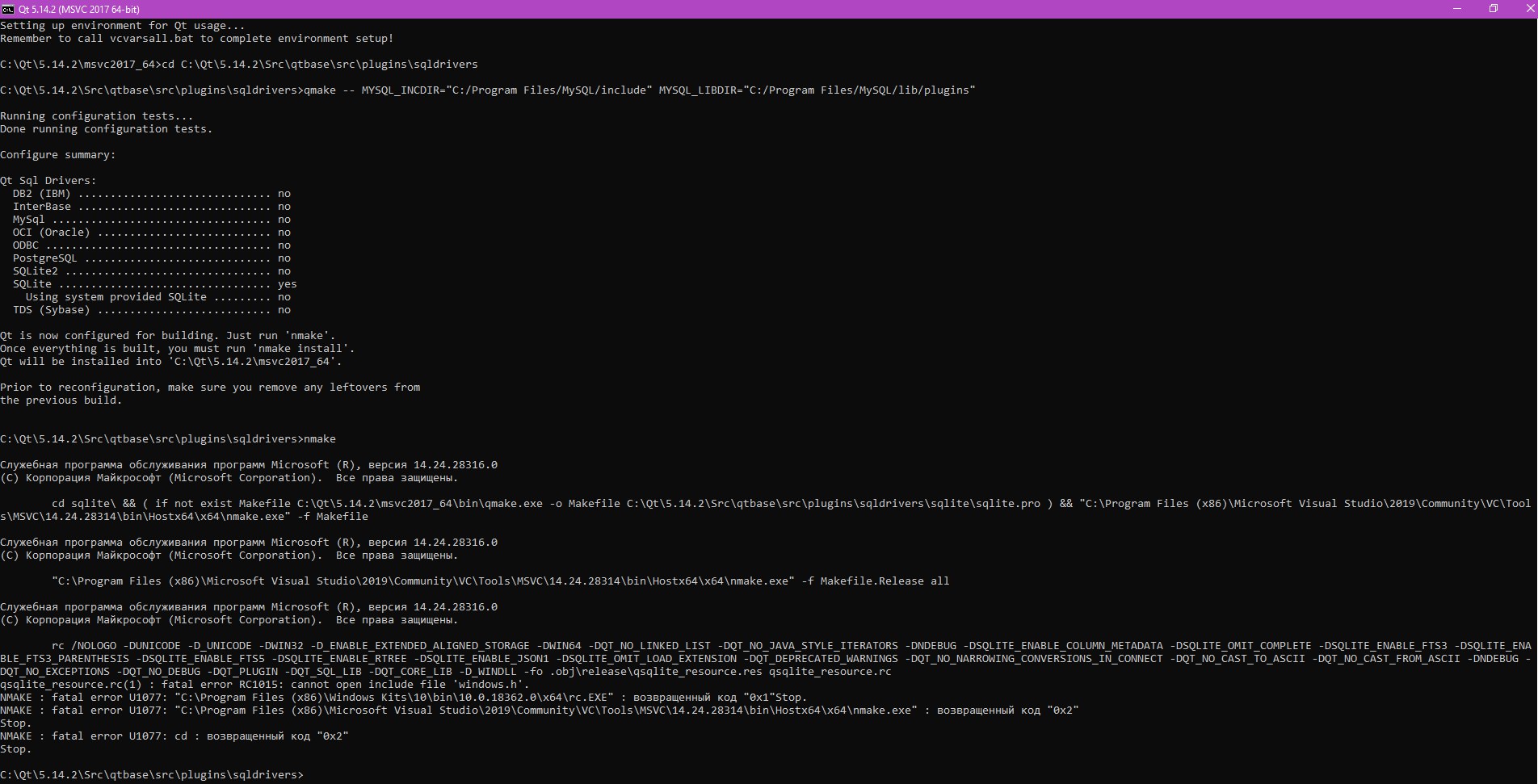Screen dimensions: 1538x784
Task: Click the 'OCI (Oracle)' driver row
Action: tap(152, 233)
